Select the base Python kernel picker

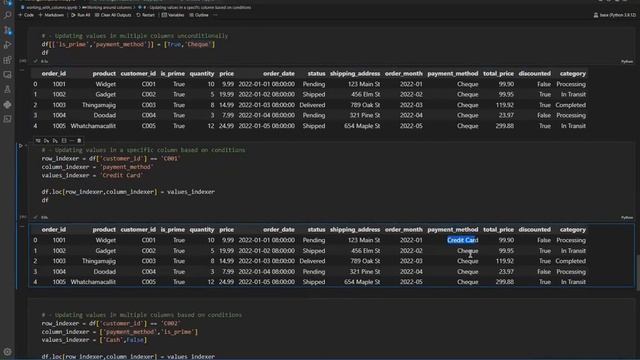point(614,15)
